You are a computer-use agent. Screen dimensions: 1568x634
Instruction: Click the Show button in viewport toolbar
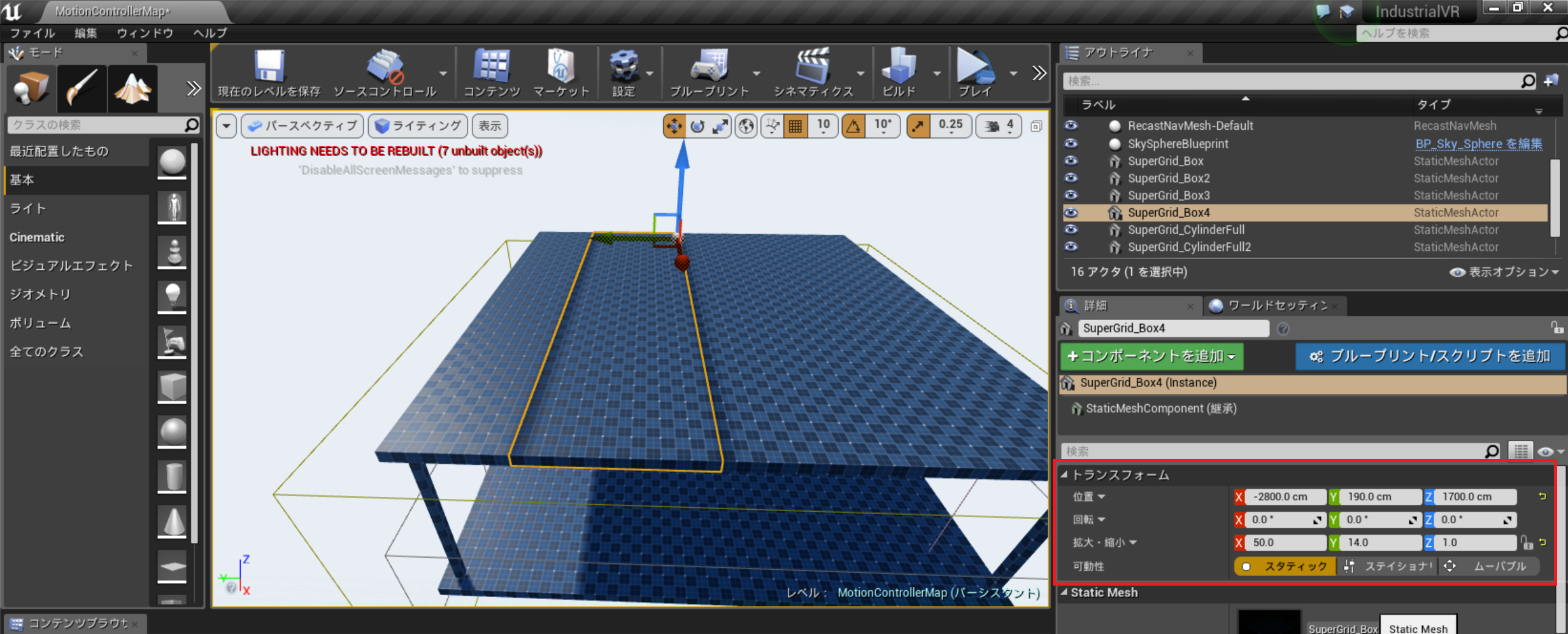[489, 126]
